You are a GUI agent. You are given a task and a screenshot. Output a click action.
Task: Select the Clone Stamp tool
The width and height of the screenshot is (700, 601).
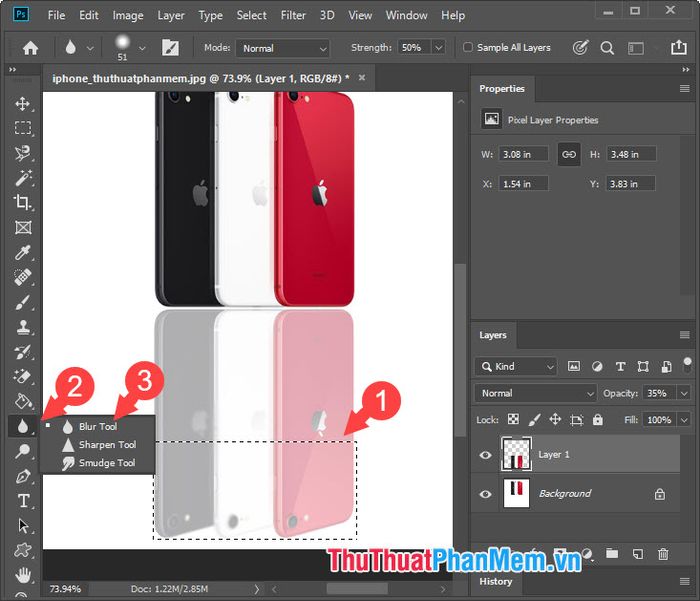tap(23, 327)
